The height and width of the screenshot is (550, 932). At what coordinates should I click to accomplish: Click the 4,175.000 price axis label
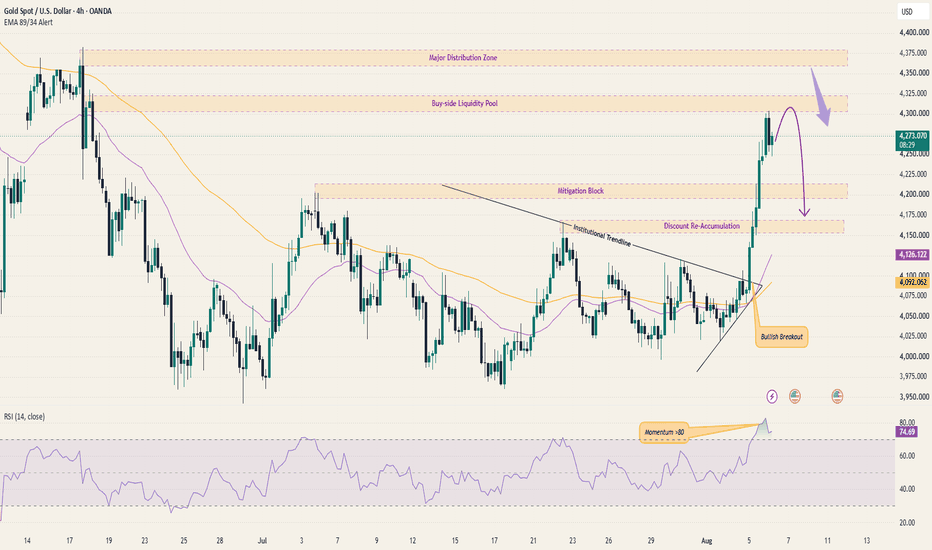click(x=914, y=215)
